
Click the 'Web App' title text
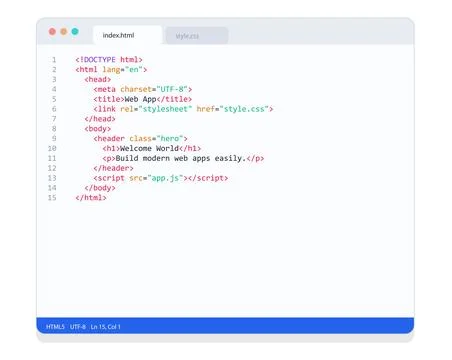(x=140, y=99)
